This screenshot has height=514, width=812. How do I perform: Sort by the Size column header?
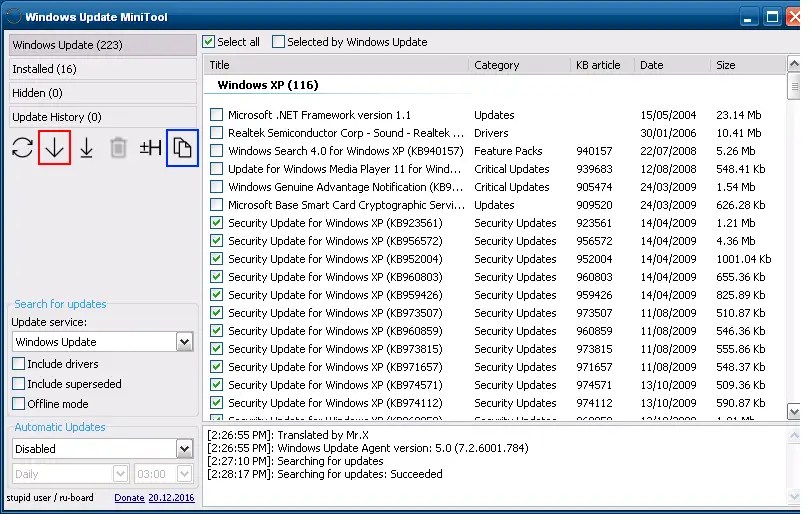point(748,65)
